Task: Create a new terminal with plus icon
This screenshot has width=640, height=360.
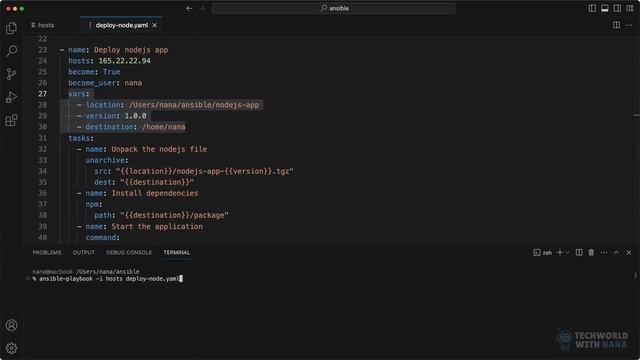Action: (560, 253)
